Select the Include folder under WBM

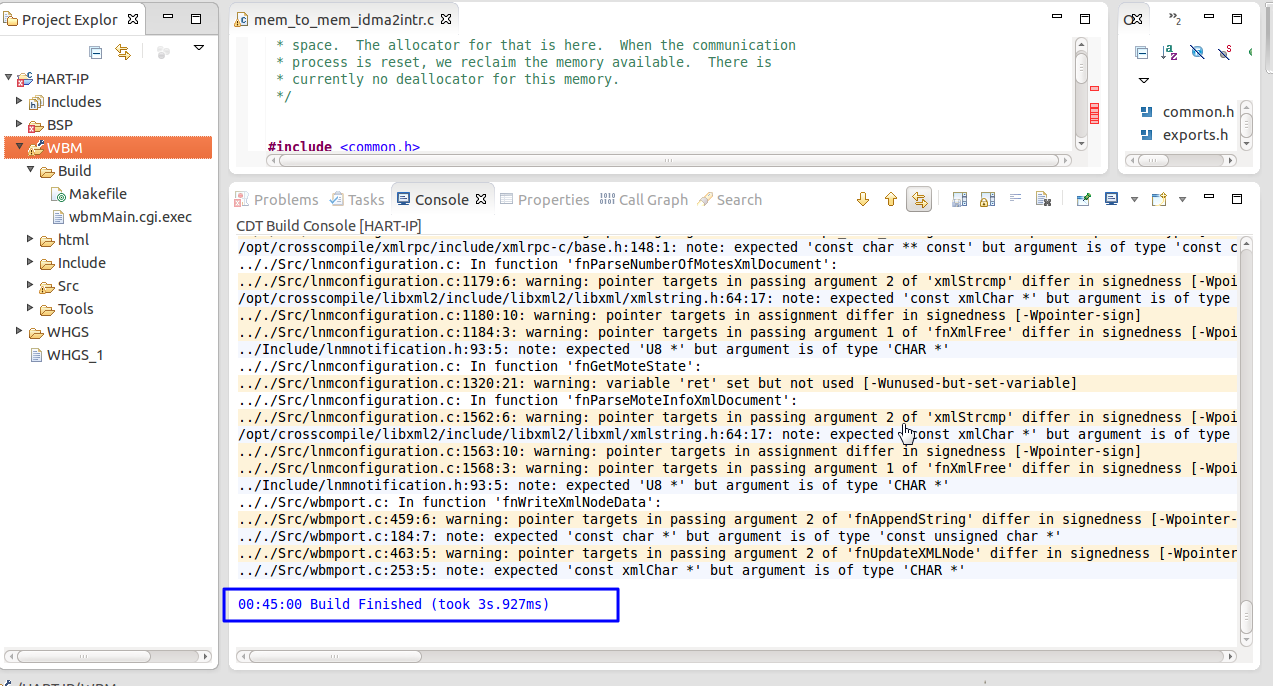pyautogui.click(x=81, y=263)
